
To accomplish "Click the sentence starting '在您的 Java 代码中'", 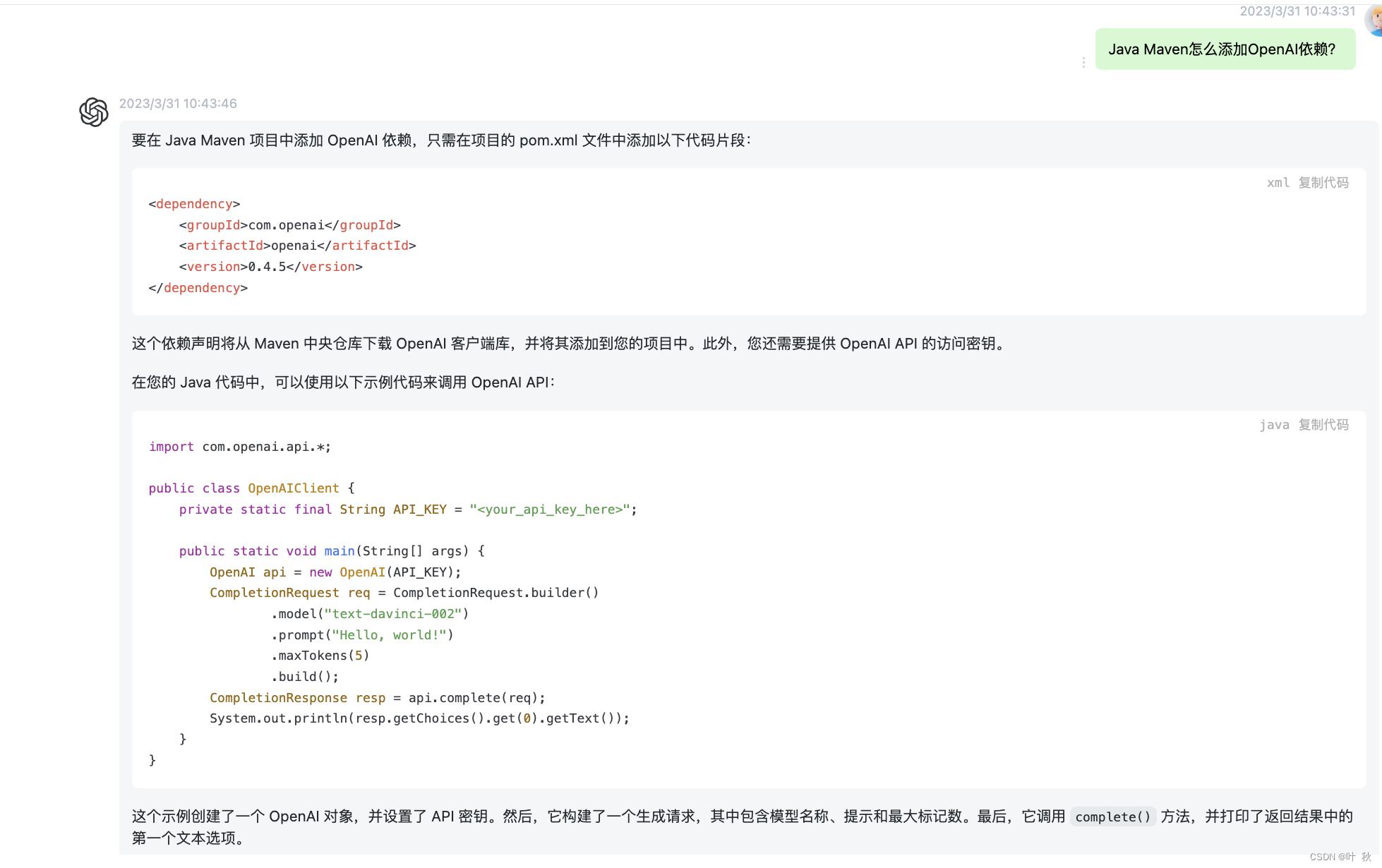I will [x=343, y=382].
